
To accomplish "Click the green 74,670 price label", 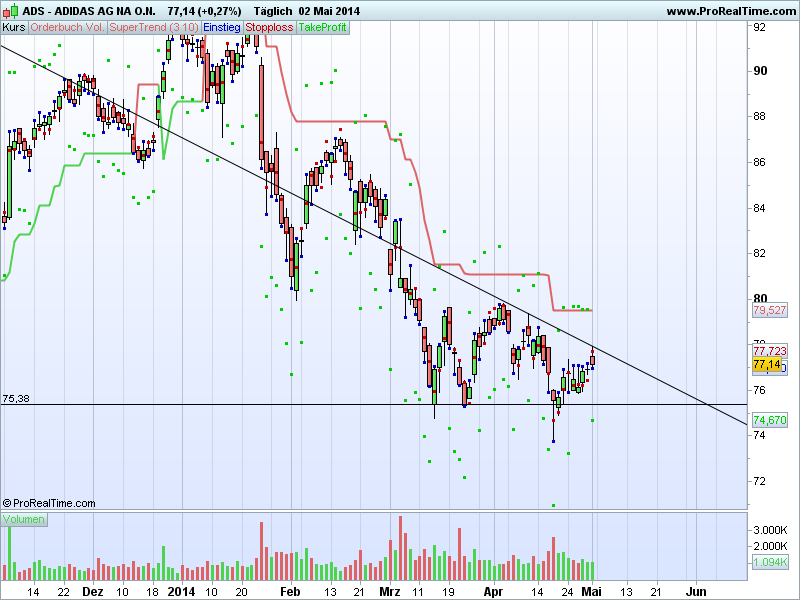I will pyautogui.click(x=769, y=420).
